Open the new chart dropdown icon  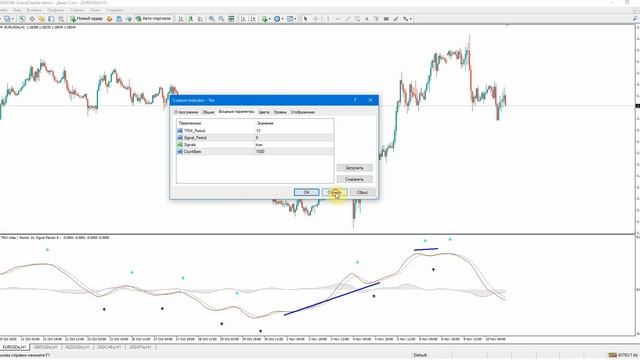point(8,19)
